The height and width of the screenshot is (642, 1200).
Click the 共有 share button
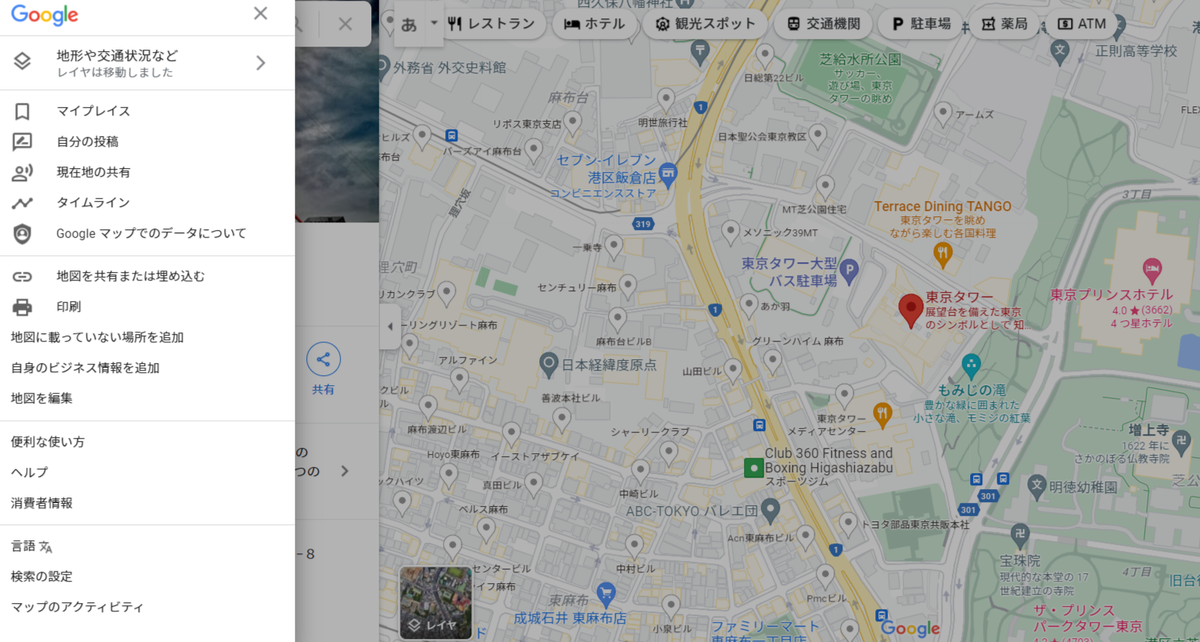point(323,360)
